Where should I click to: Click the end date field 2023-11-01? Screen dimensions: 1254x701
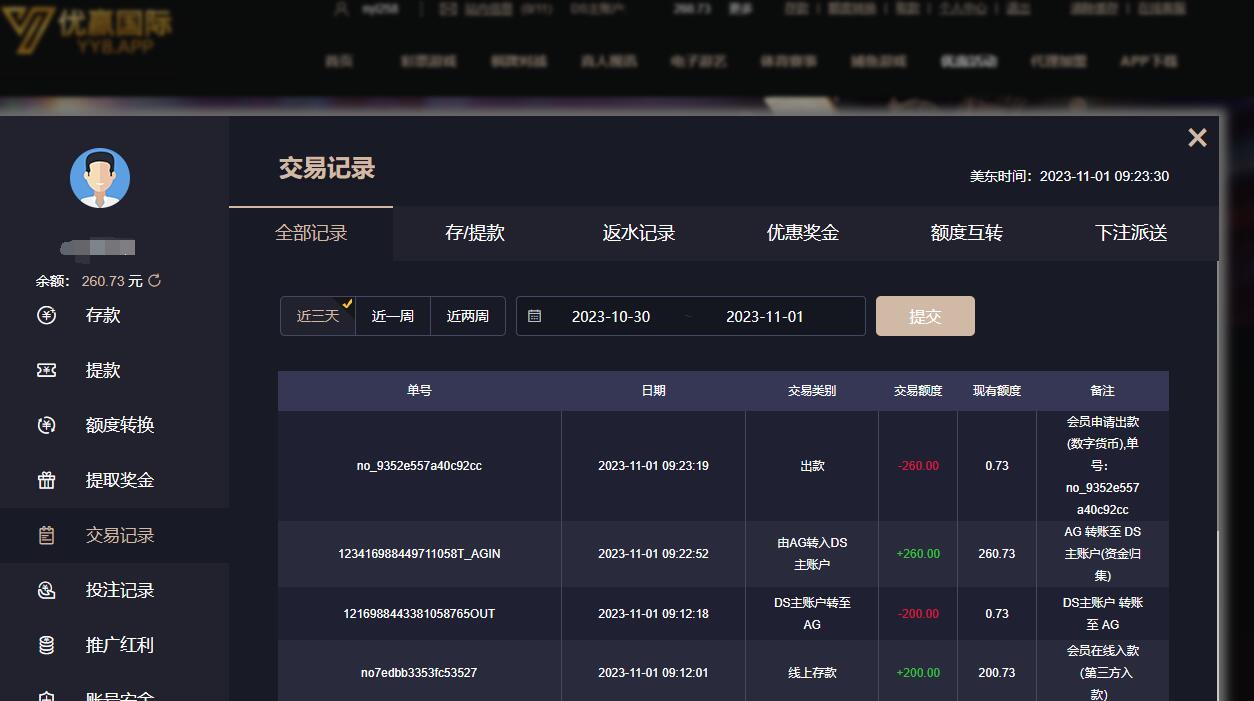click(765, 316)
